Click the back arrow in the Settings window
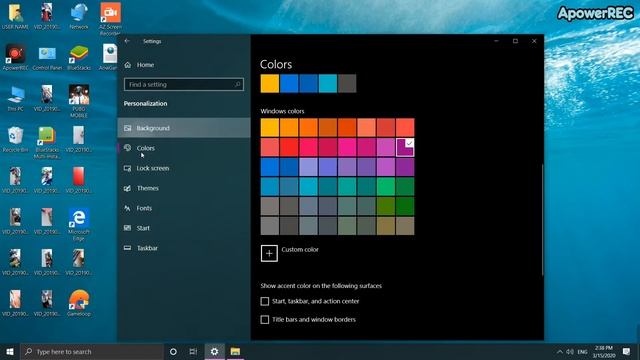The width and height of the screenshot is (640, 360). click(127, 41)
